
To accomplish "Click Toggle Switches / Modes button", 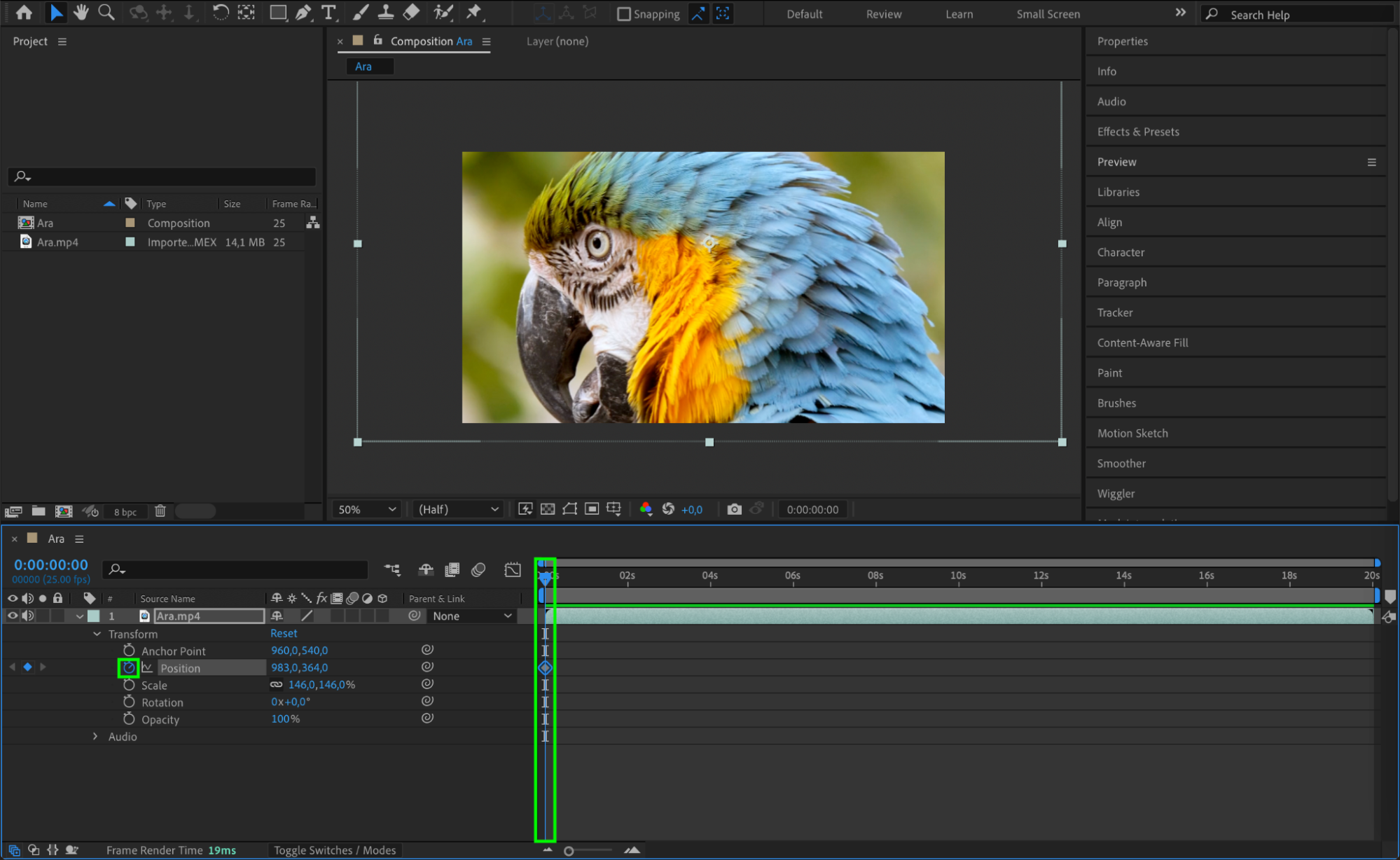I will [334, 849].
